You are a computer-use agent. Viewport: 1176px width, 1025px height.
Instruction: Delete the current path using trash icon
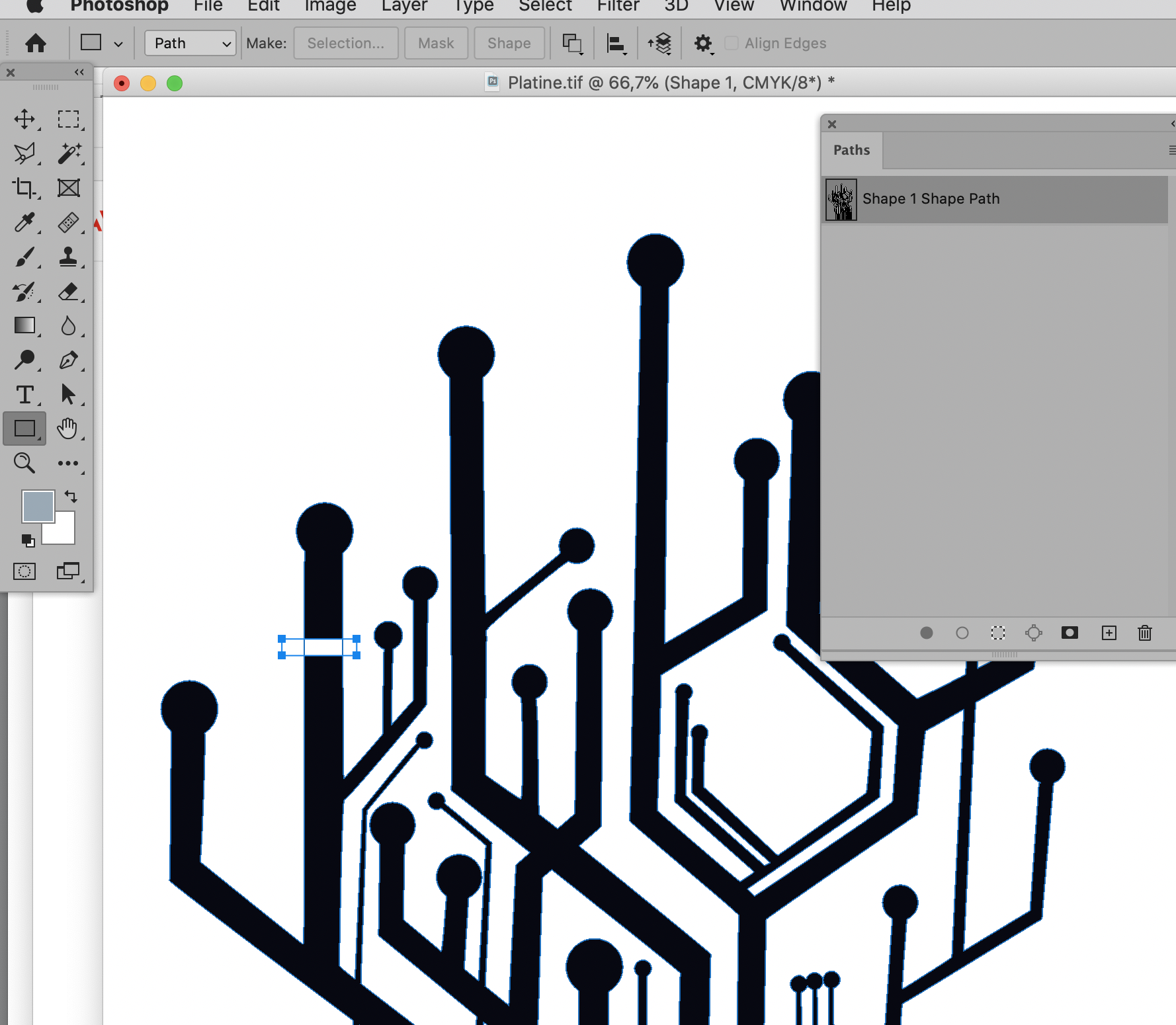point(1145,633)
